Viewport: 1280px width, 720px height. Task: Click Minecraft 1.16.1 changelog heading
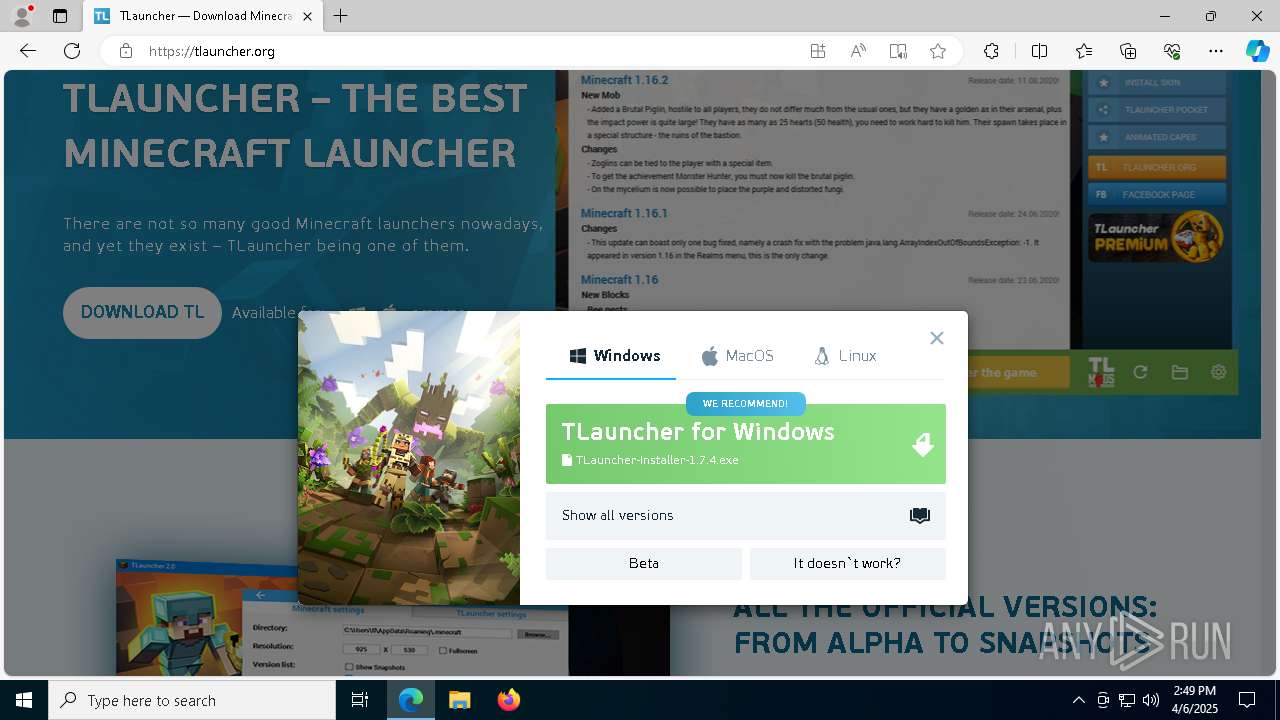click(624, 213)
